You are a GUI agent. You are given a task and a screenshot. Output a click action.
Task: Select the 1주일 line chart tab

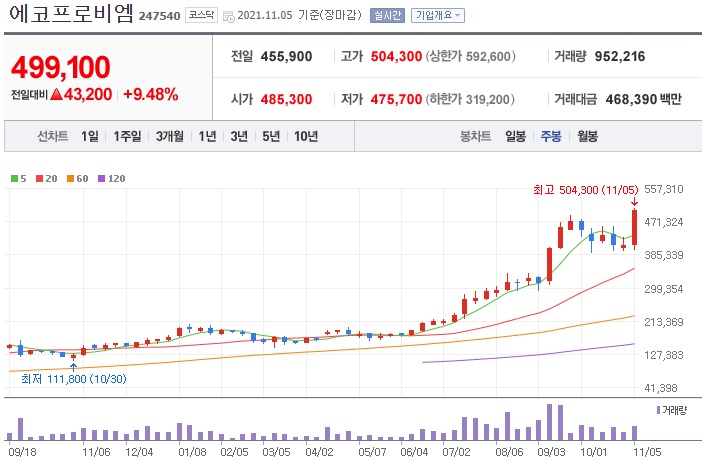(127, 136)
